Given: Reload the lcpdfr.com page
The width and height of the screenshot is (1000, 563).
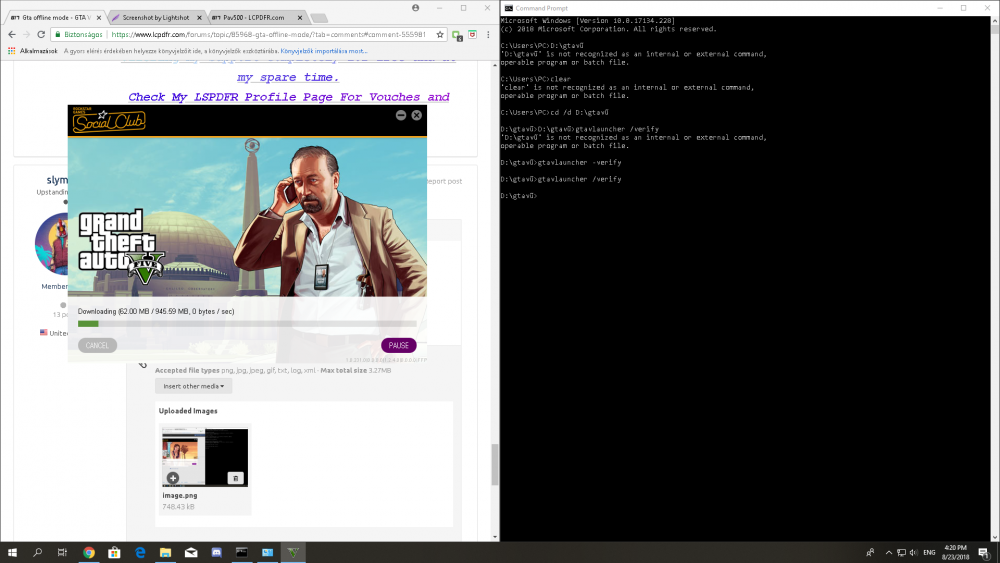Looking at the screenshot, I should [41, 34].
